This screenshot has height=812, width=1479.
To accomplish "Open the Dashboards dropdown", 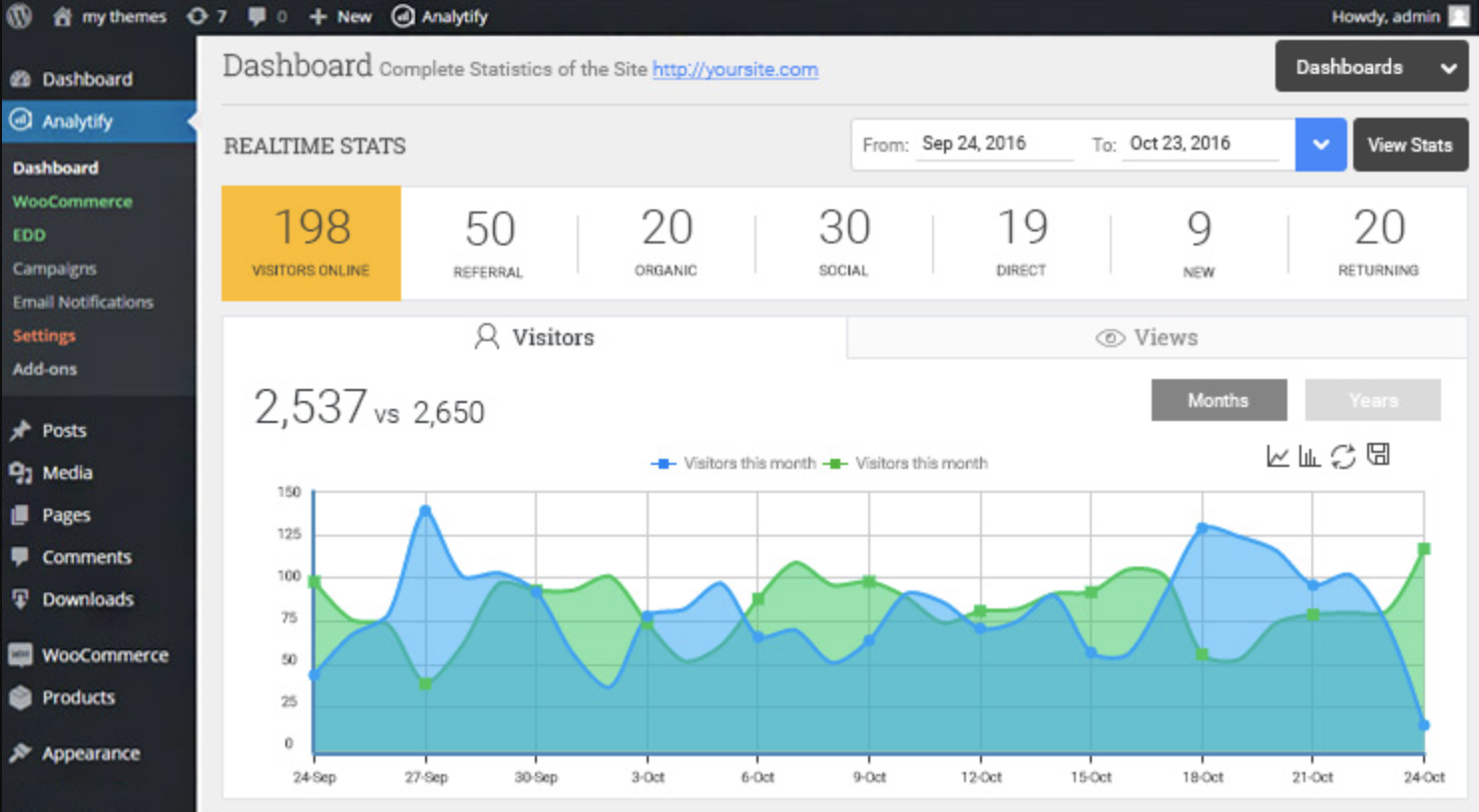I will click(x=1371, y=66).
